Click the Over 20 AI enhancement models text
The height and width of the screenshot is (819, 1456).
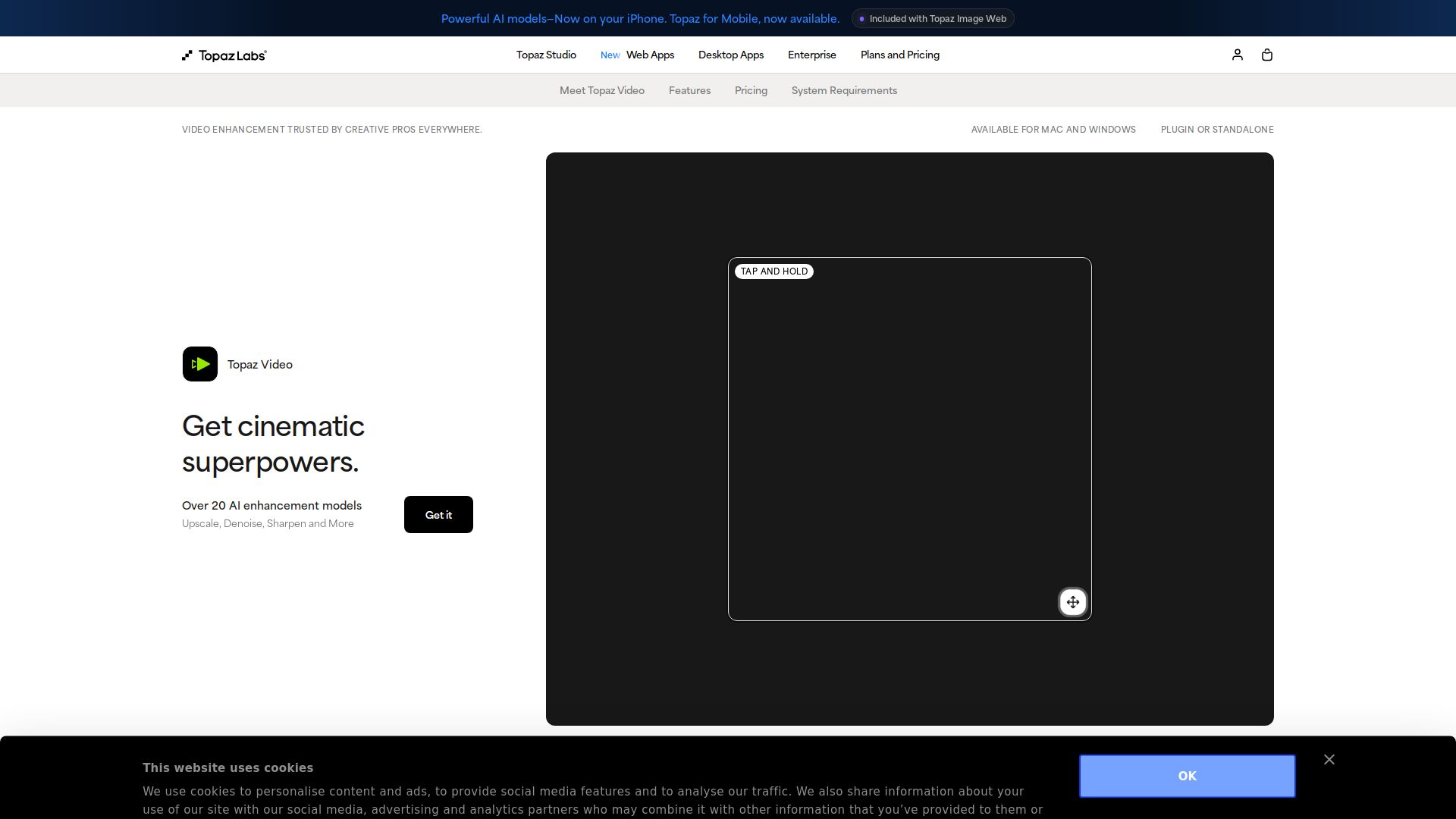pyautogui.click(x=271, y=506)
